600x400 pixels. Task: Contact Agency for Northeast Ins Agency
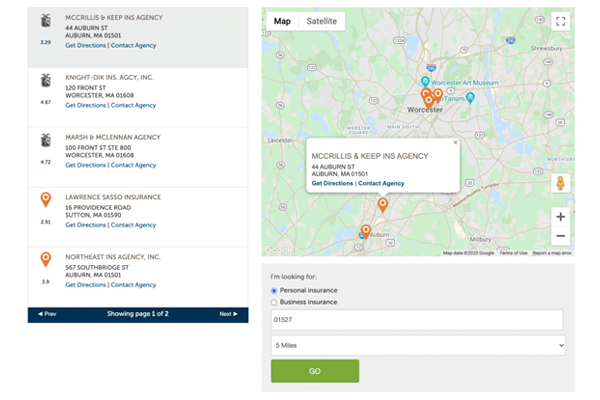coord(134,285)
